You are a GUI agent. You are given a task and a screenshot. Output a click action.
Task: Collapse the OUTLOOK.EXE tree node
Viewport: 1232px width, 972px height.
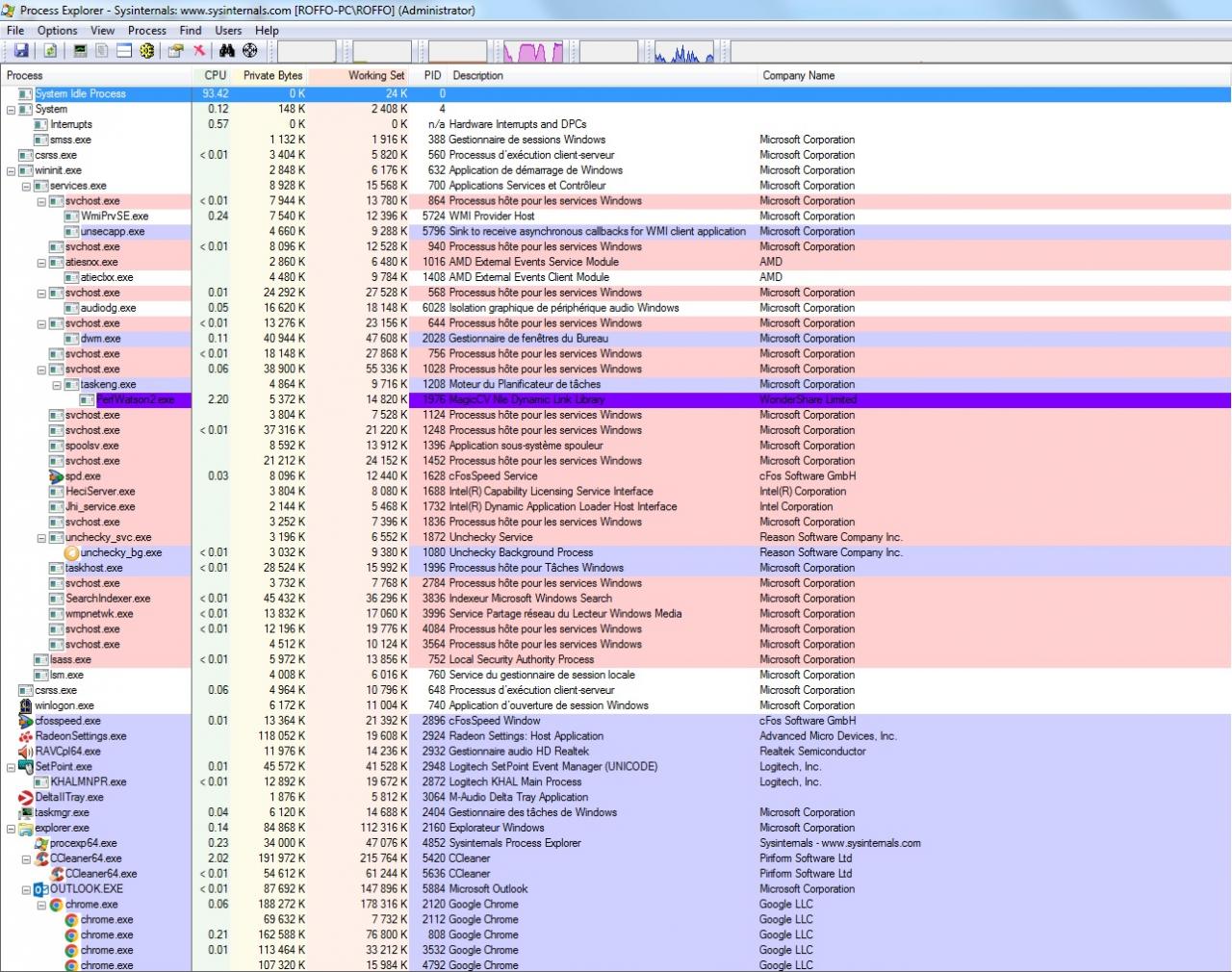tap(27, 889)
